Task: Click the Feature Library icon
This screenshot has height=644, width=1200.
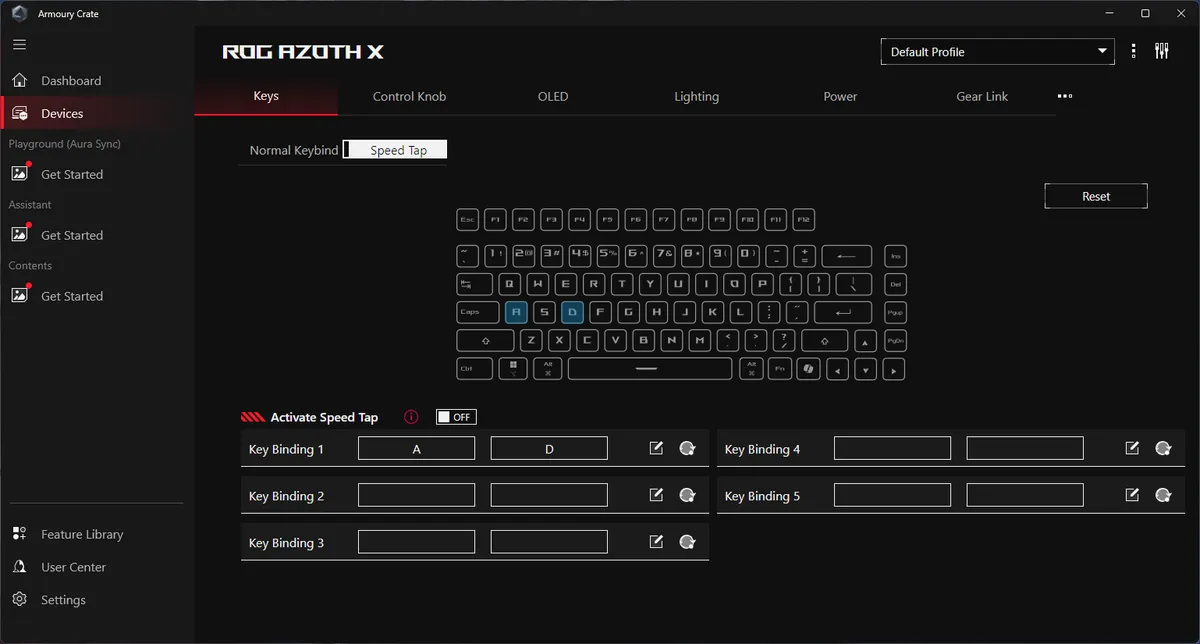Action: pos(19,534)
